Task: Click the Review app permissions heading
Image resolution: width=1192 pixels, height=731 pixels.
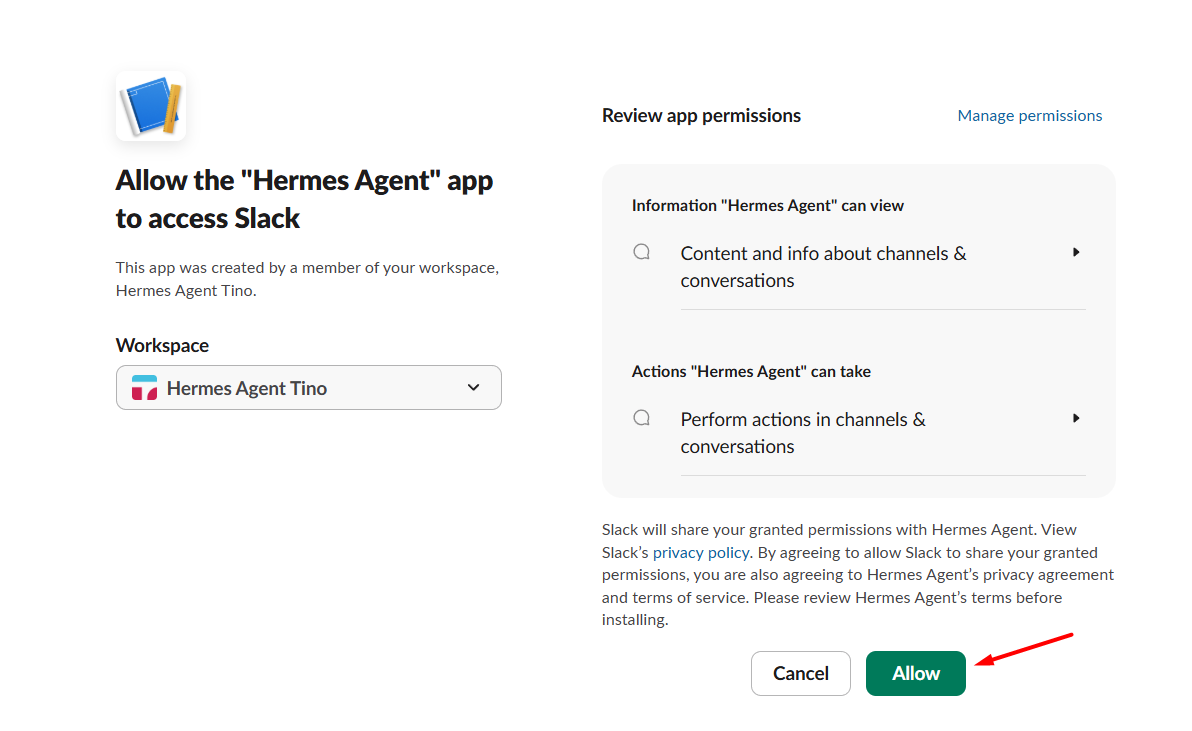Action: (x=701, y=116)
